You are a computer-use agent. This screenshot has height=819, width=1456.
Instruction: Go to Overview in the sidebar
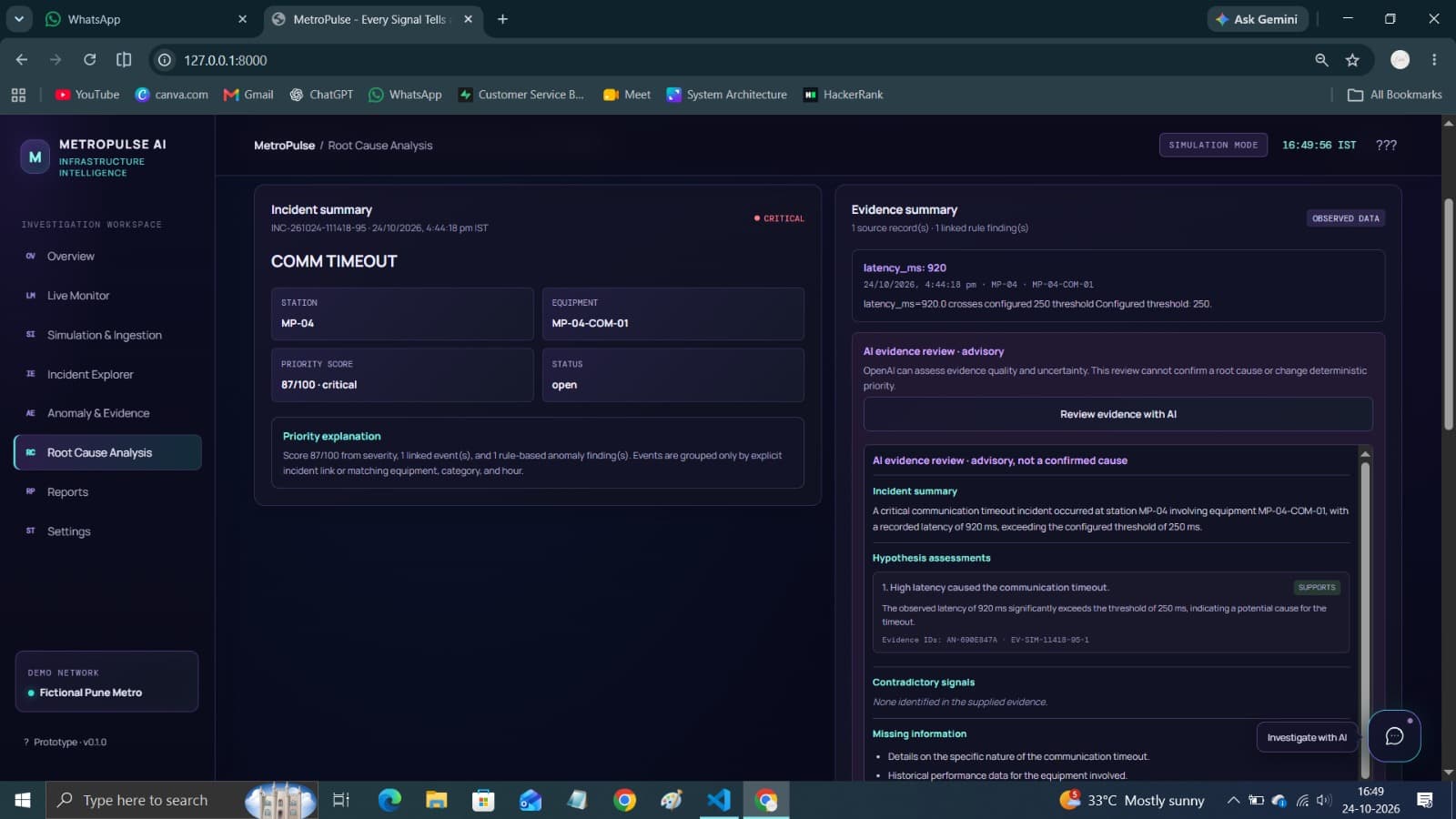pyautogui.click(x=107, y=257)
